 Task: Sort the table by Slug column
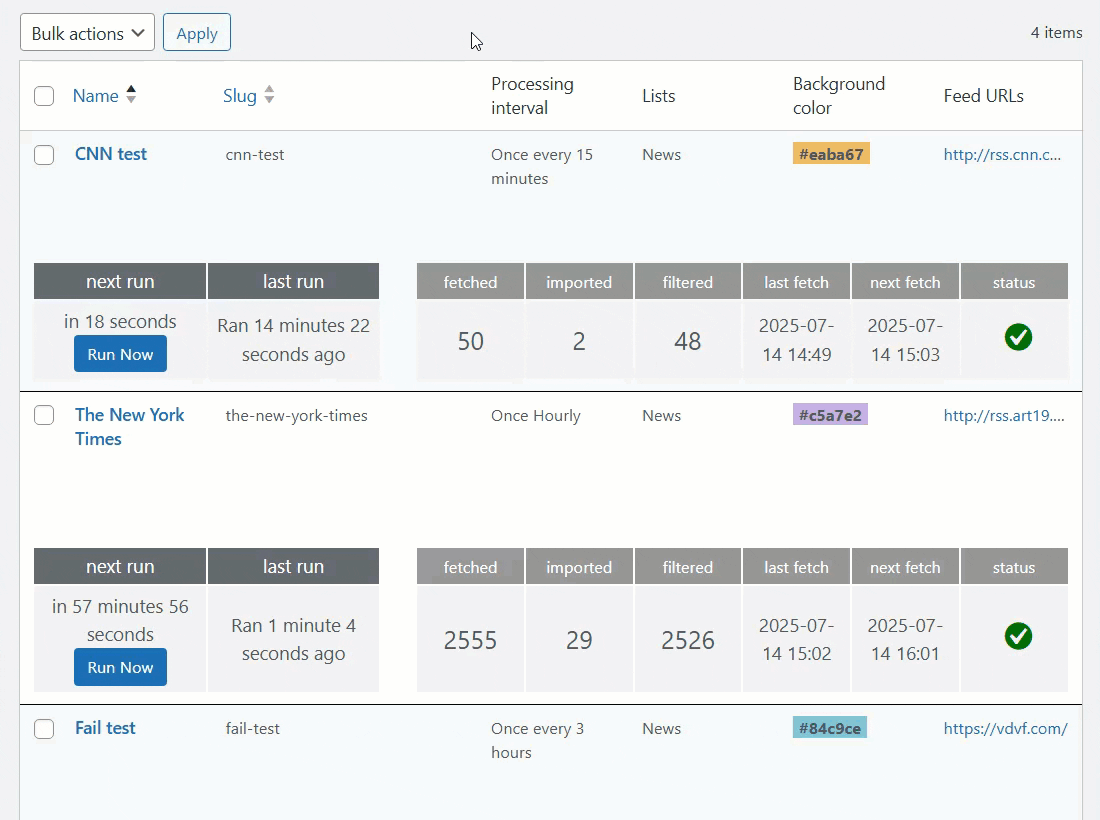point(239,95)
